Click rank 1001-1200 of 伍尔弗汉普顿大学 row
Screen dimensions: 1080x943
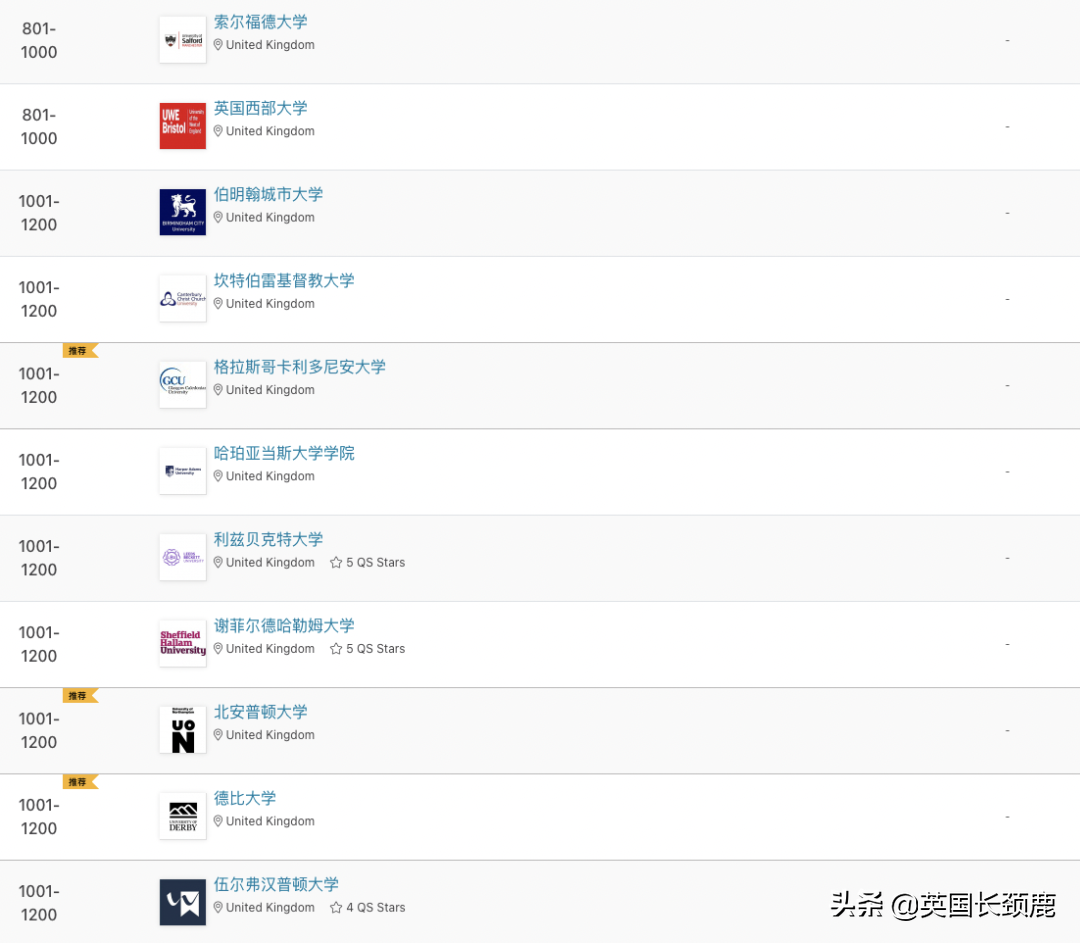coord(39,902)
